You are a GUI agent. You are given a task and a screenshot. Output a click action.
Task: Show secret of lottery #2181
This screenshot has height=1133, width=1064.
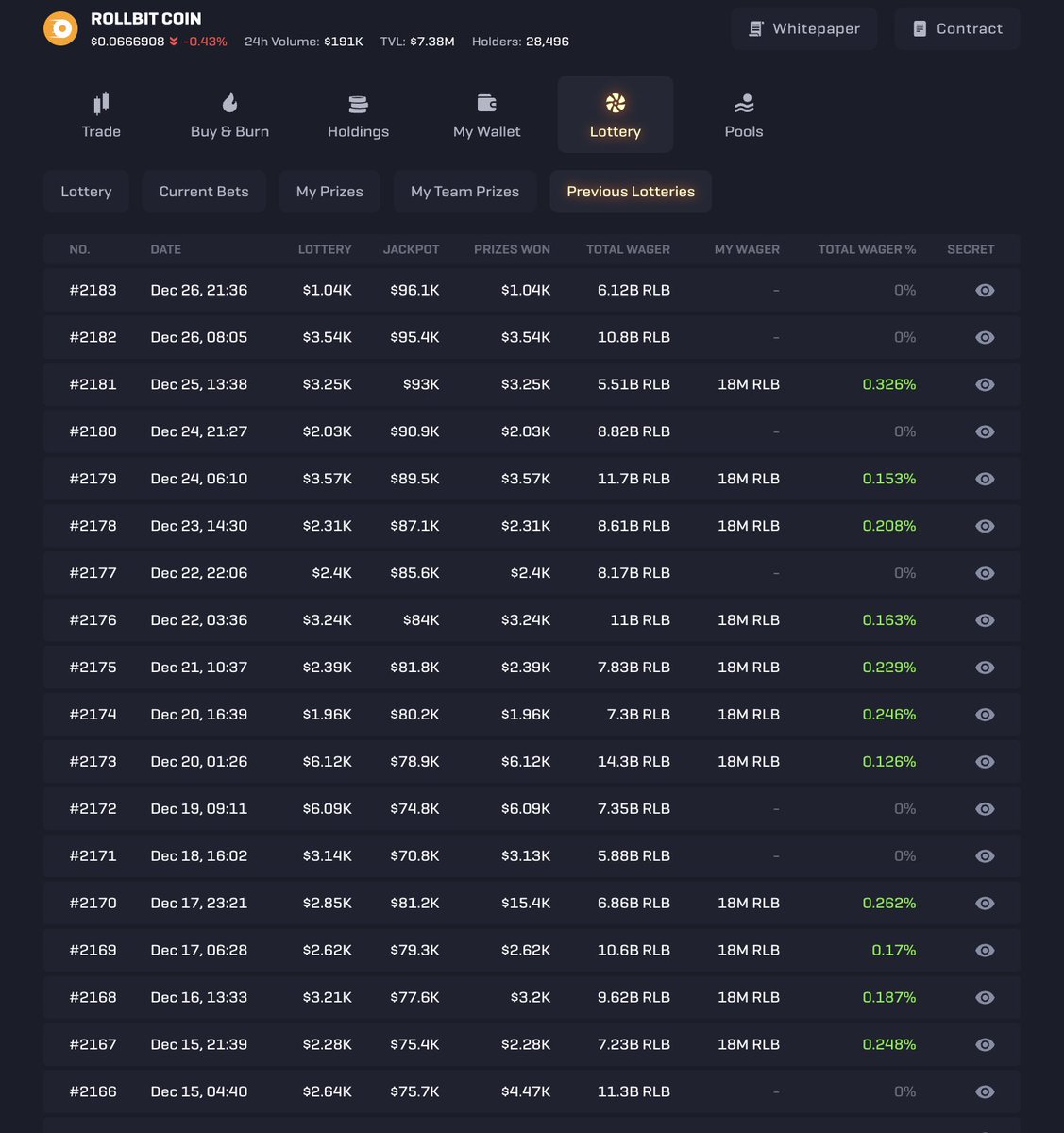(985, 385)
